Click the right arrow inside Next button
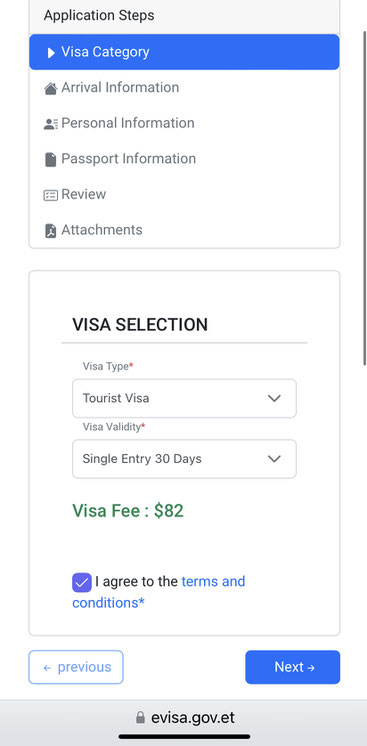 click(311, 667)
